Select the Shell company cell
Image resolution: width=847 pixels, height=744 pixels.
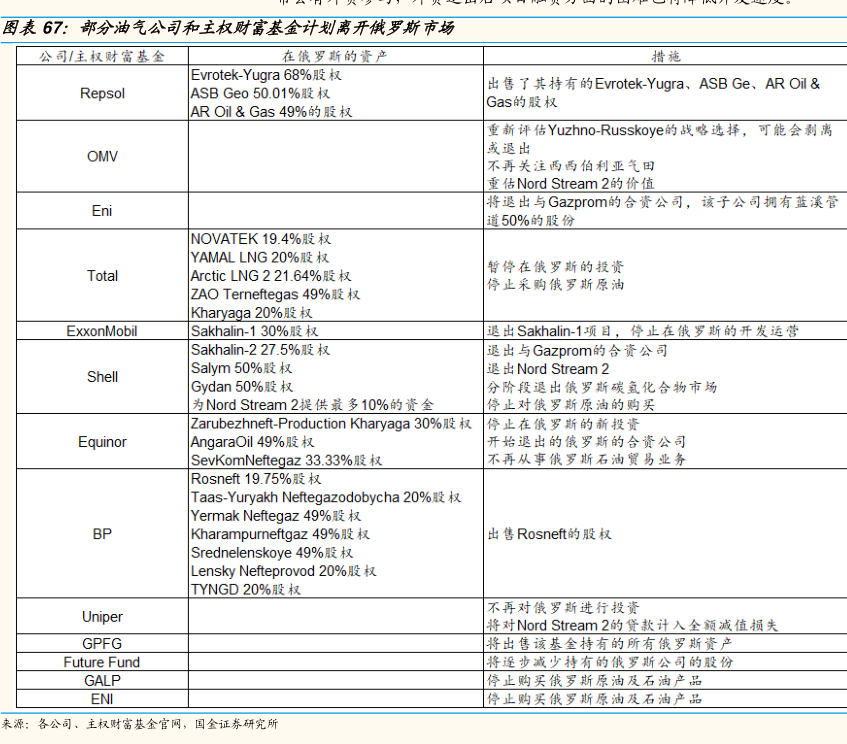pos(102,377)
